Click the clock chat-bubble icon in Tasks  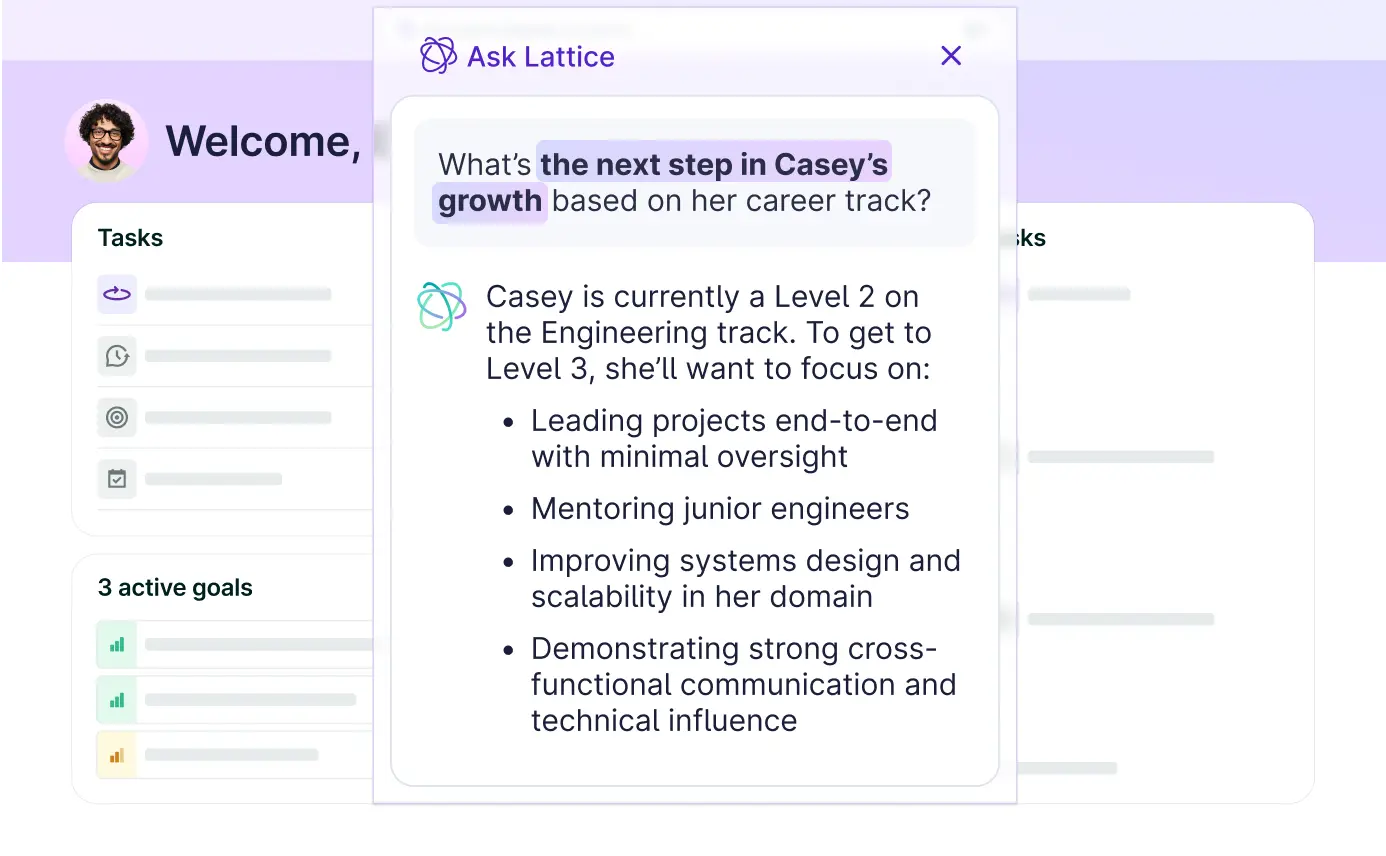117,356
